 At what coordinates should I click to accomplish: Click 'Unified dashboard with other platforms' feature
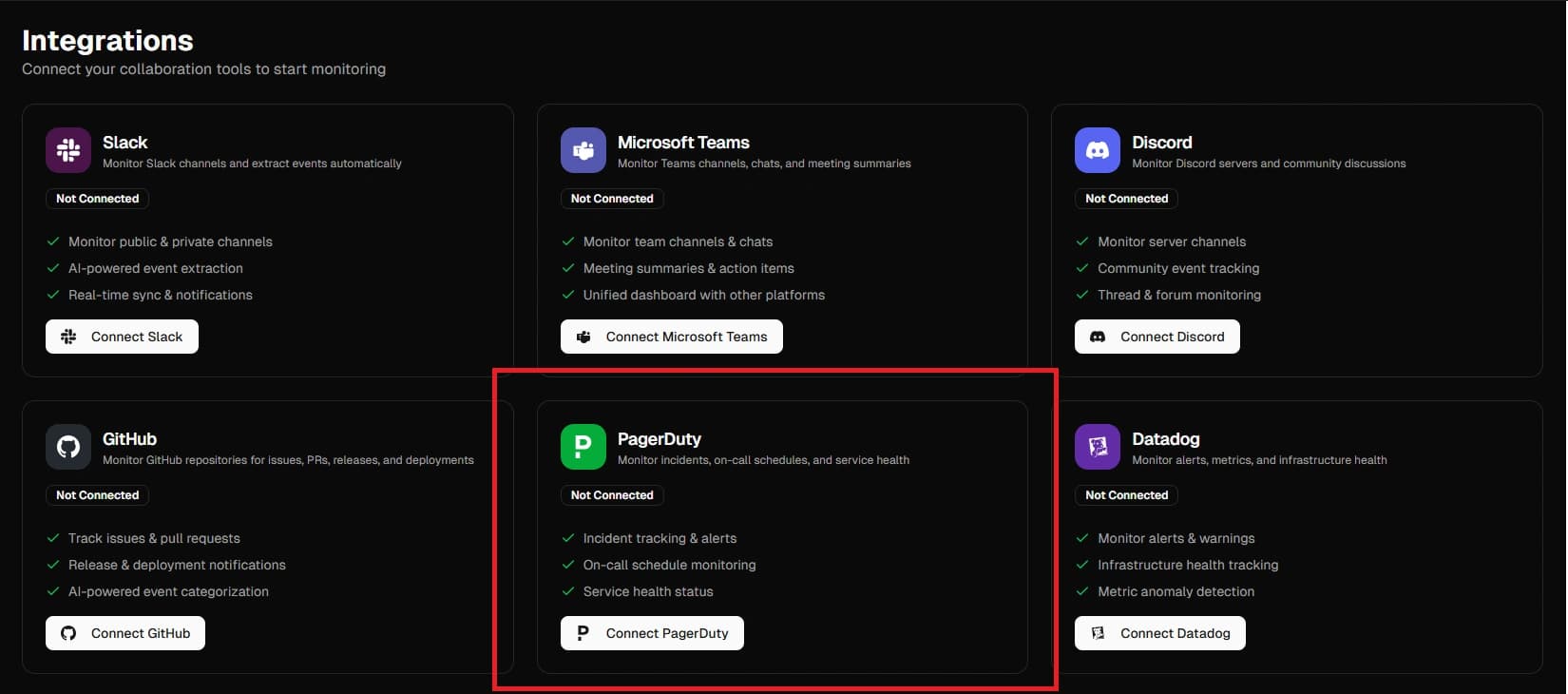pyautogui.click(x=704, y=295)
